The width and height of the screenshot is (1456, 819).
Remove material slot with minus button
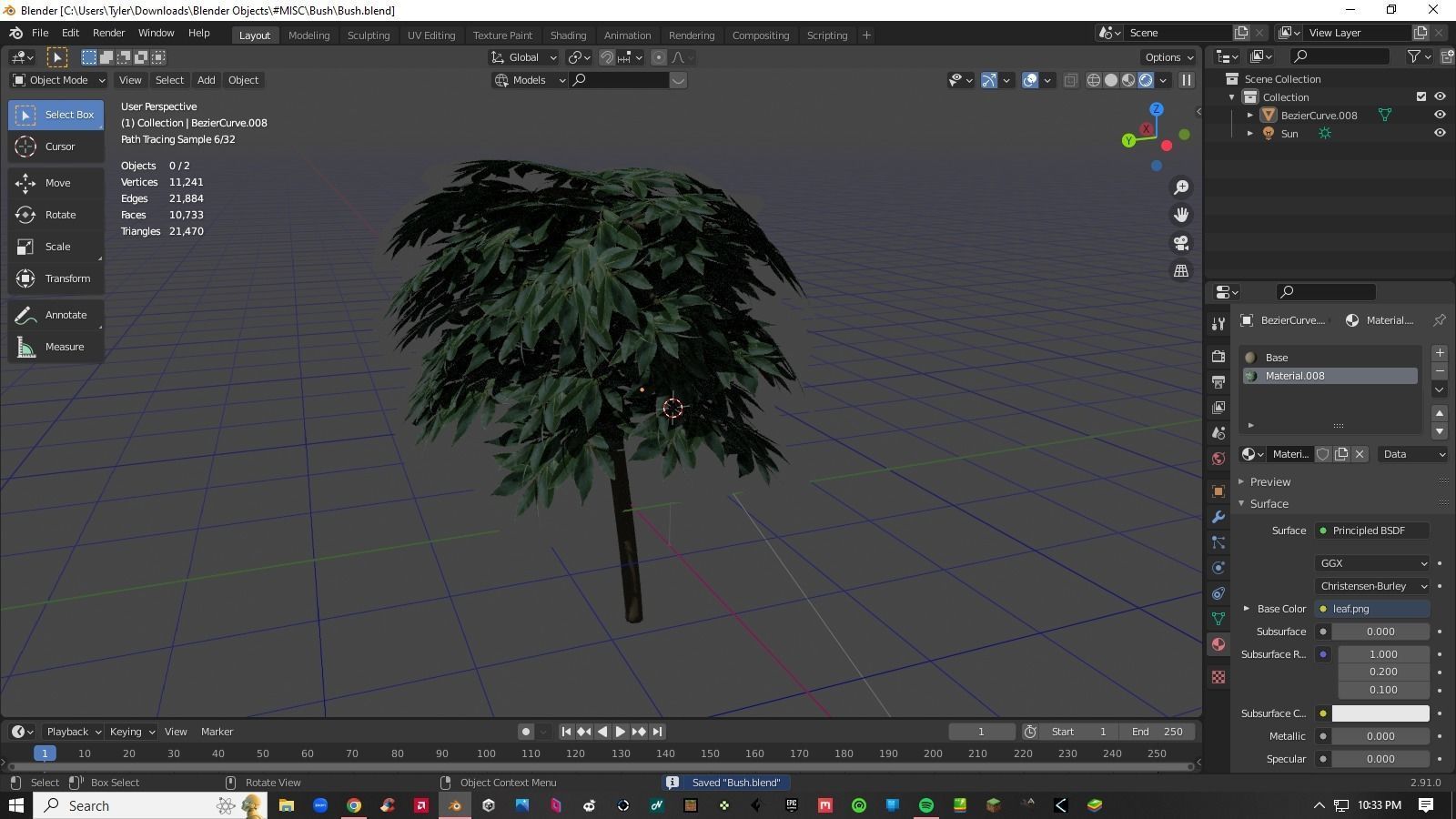1440,370
